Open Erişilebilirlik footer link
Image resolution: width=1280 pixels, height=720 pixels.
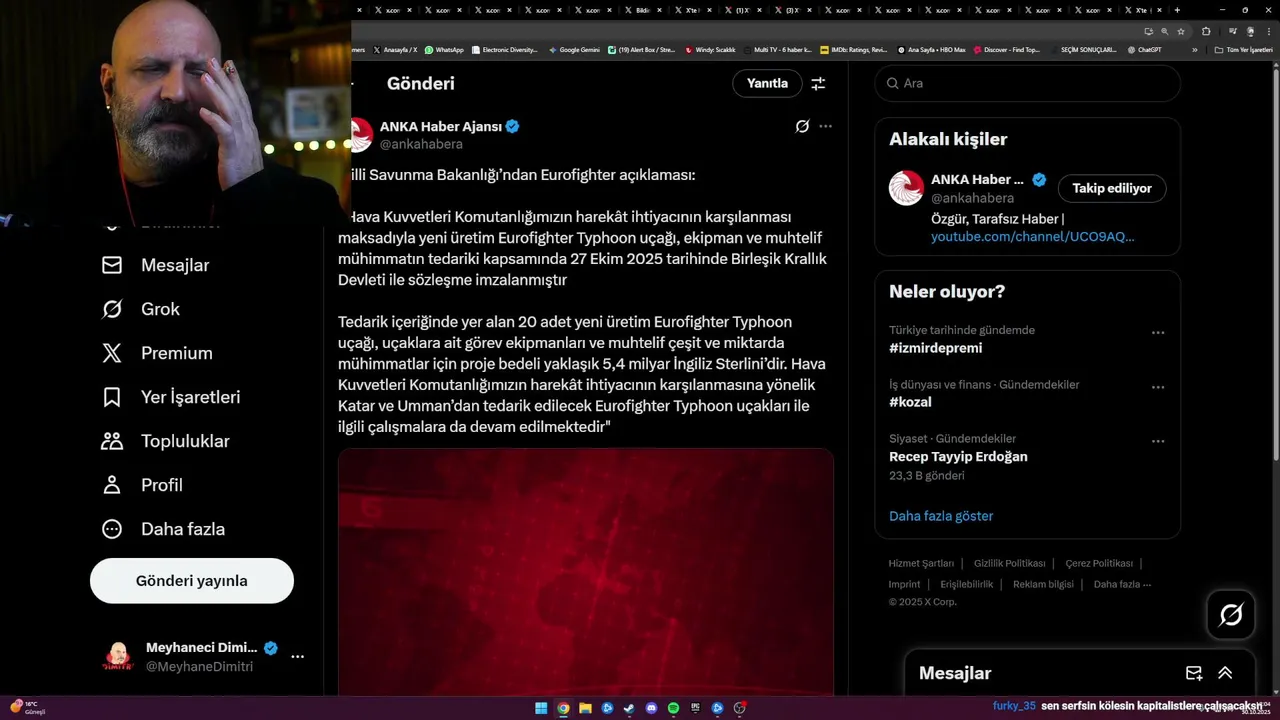click(966, 584)
